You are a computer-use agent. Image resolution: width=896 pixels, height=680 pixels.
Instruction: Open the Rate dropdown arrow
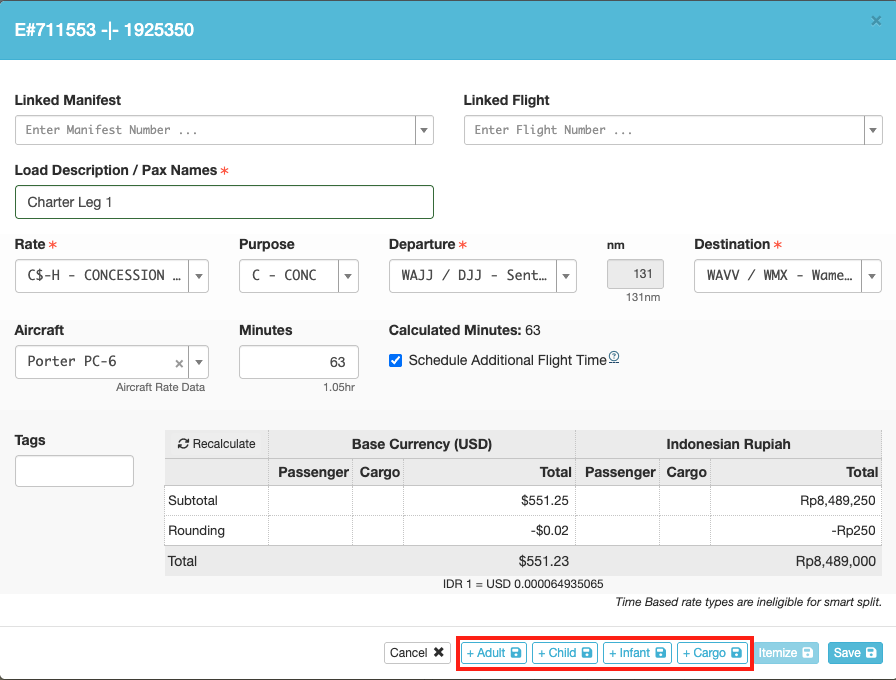click(x=199, y=276)
